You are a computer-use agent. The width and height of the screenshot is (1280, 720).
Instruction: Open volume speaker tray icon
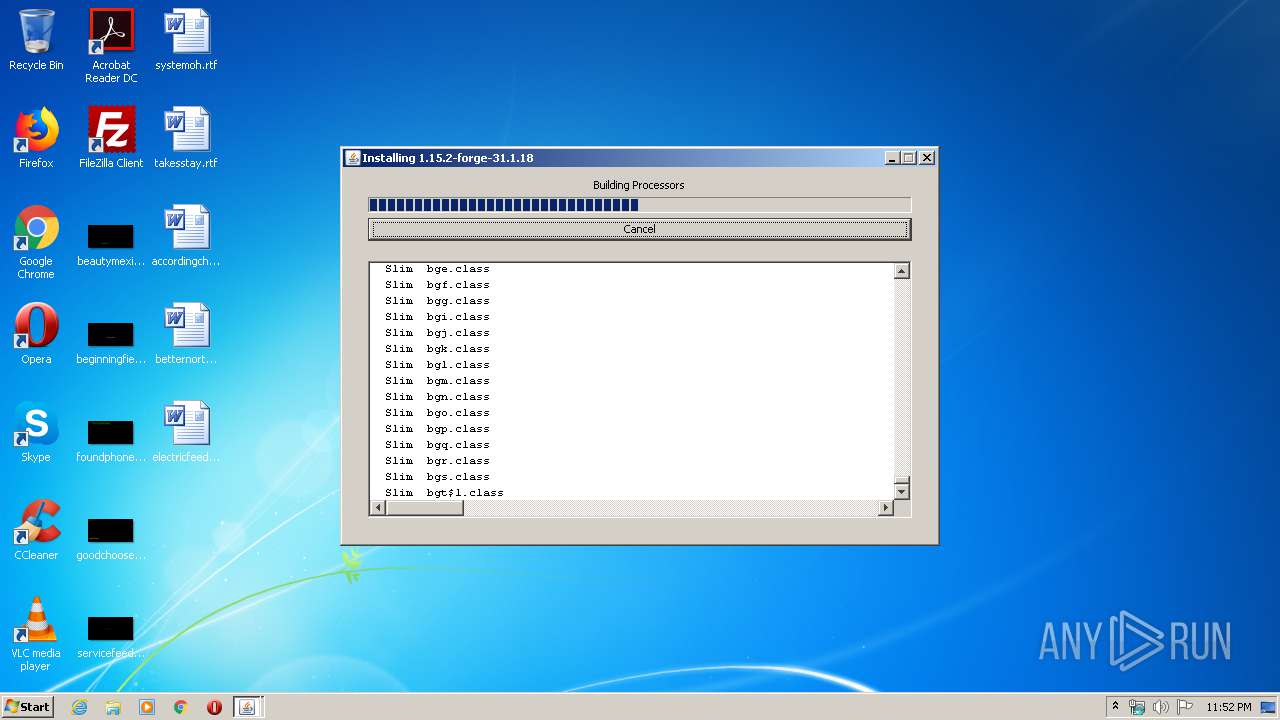(1160, 707)
